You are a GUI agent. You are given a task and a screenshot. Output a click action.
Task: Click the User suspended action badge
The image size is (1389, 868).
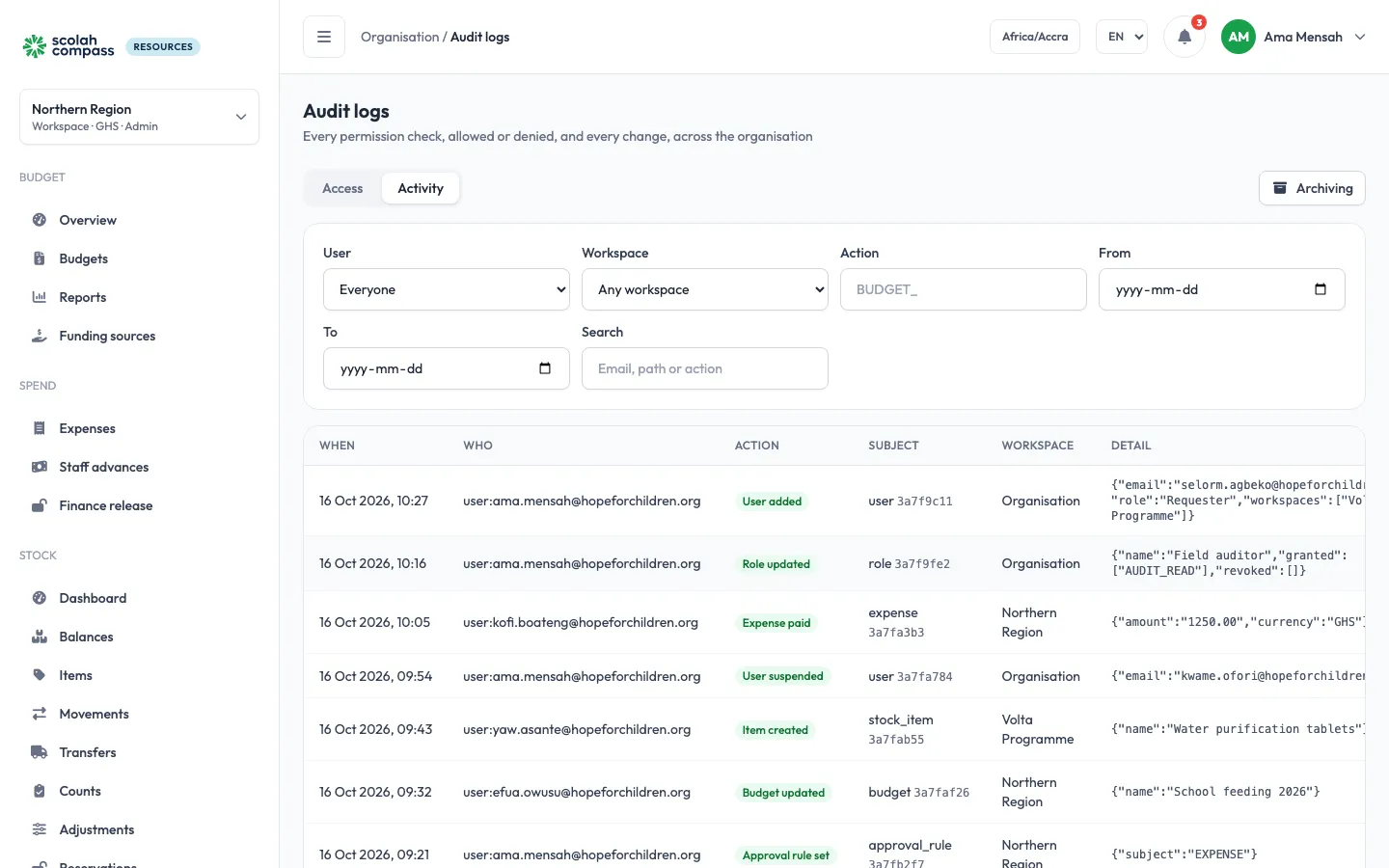click(783, 676)
